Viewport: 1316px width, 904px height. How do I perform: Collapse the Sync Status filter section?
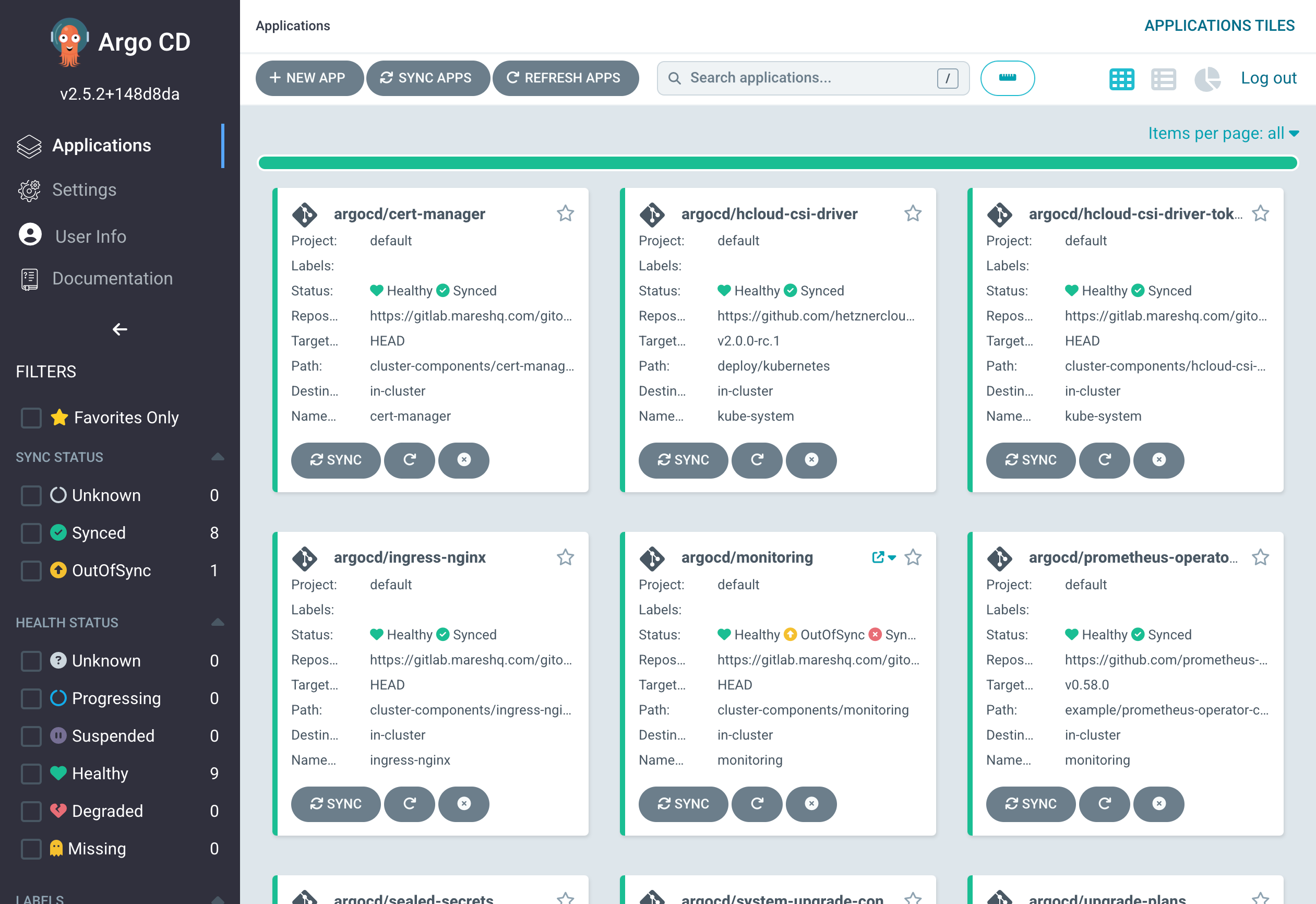click(x=218, y=457)
